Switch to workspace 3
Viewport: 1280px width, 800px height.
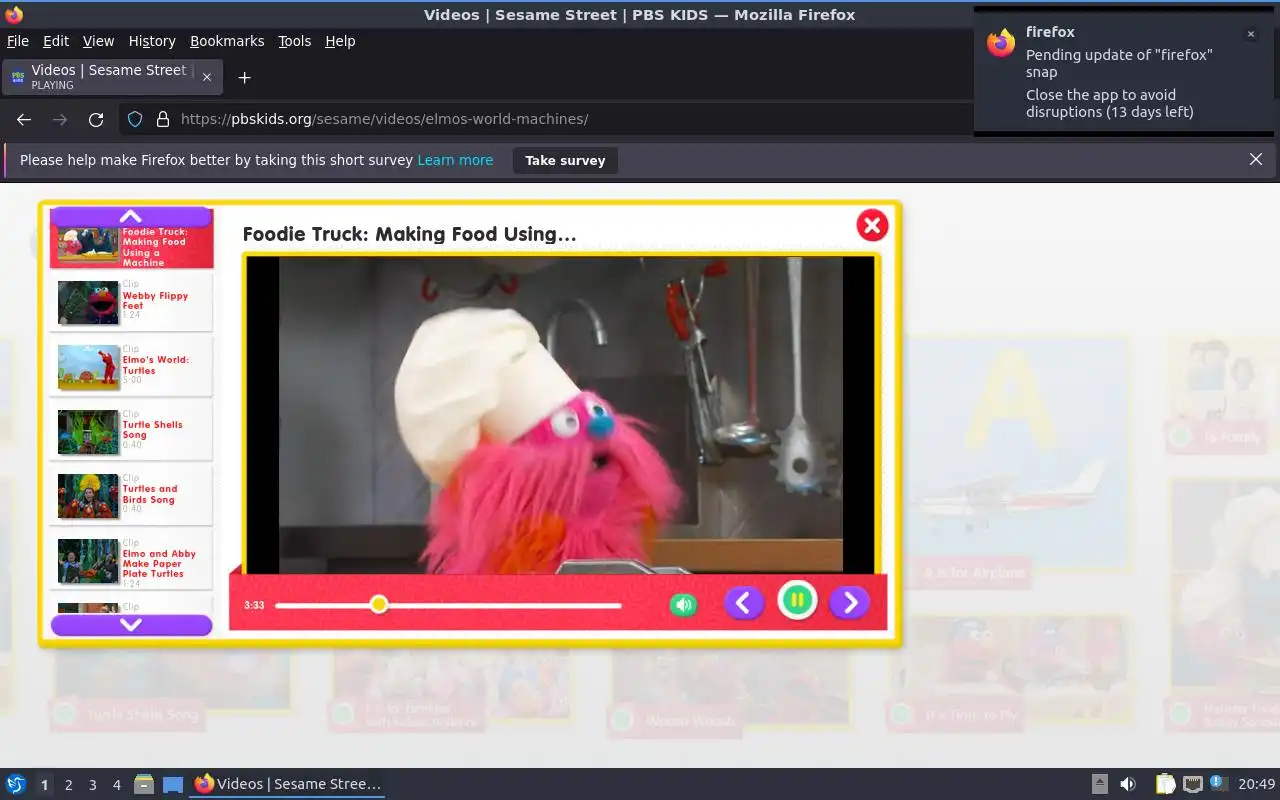[92, 785]
